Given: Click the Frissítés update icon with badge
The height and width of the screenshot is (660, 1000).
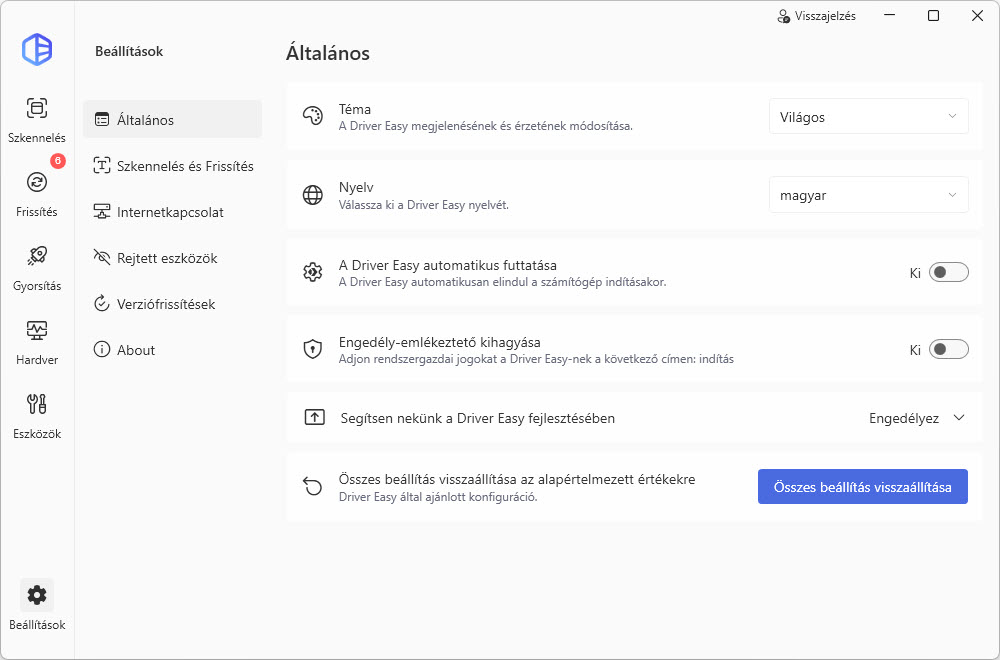Looking at the screenshot, I should click(x=37, y=182).
